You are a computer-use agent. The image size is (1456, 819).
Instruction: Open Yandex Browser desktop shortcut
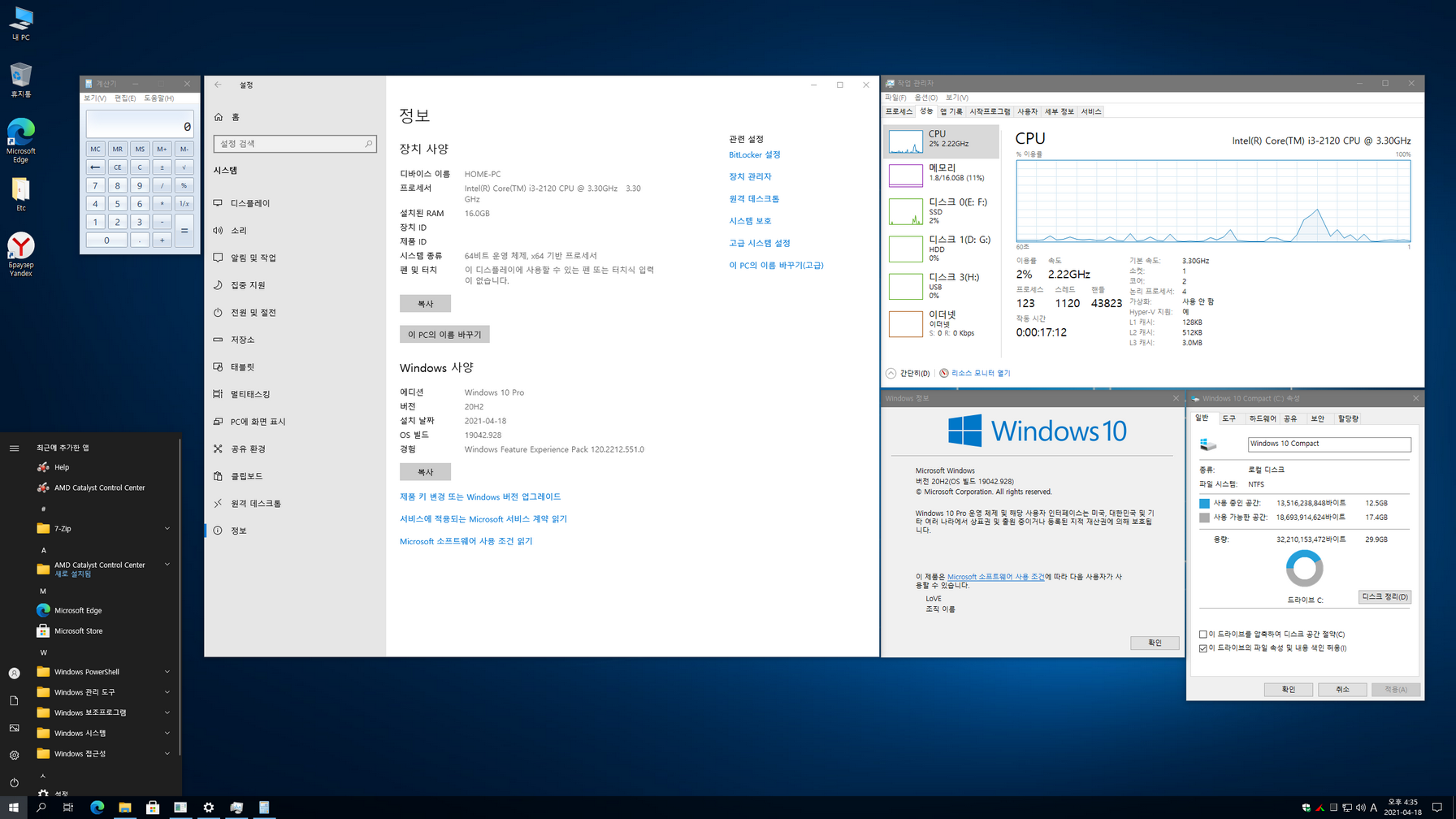[x=21, y=254]
